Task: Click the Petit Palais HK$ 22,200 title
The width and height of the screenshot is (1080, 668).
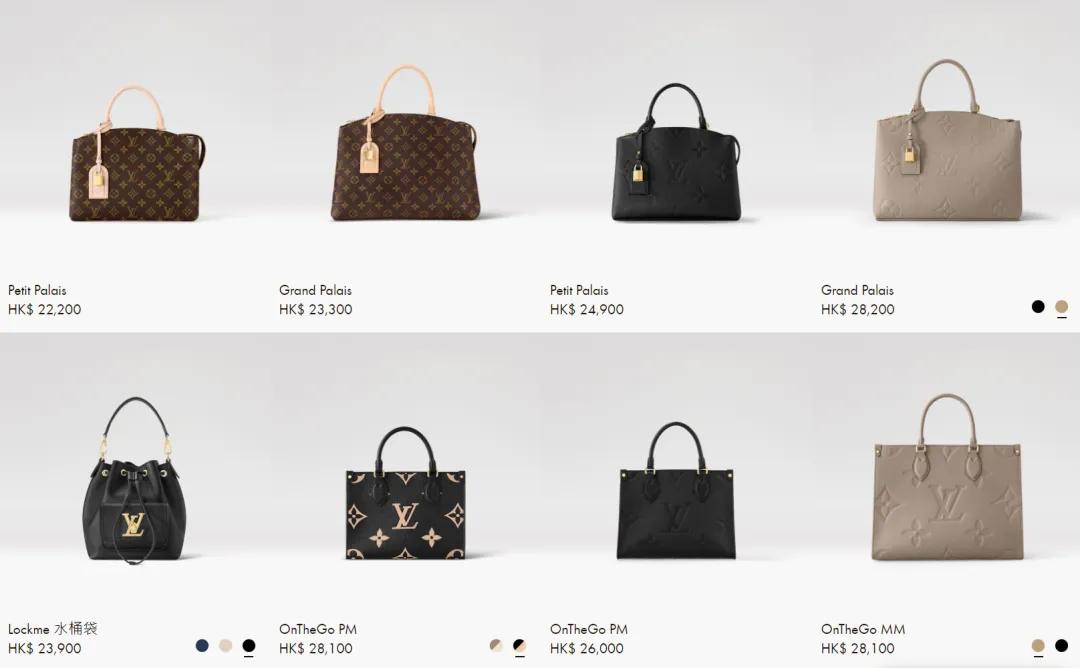Action: (x=37, y=290)
